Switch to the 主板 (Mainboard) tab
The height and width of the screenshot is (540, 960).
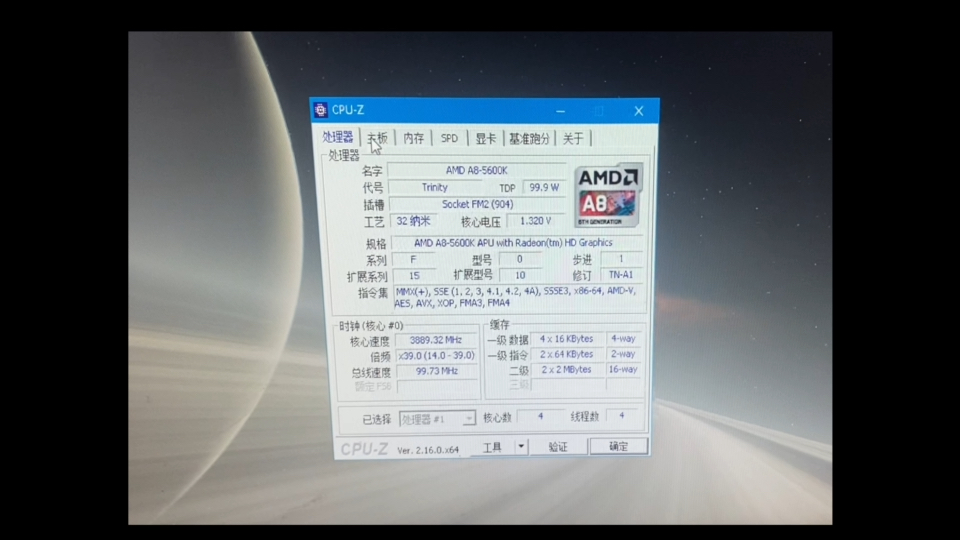click(377, 138)
